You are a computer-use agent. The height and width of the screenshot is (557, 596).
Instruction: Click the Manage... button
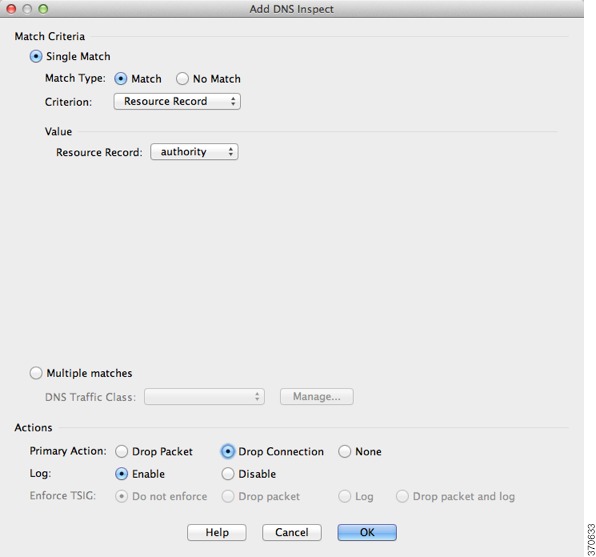[x=317, y=397]
